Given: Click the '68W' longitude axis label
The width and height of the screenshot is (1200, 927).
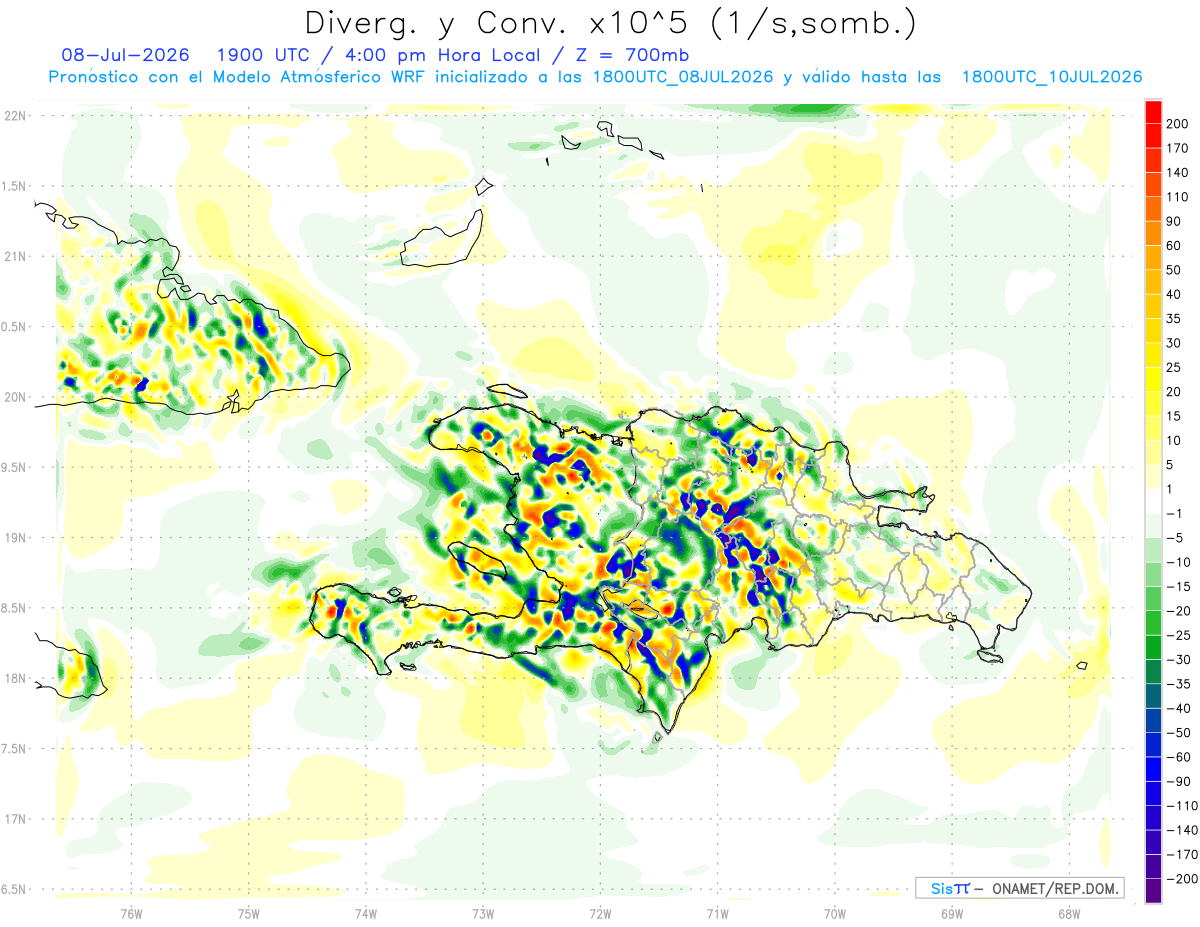Looking at the screenshot, I should click(1069, 912).
